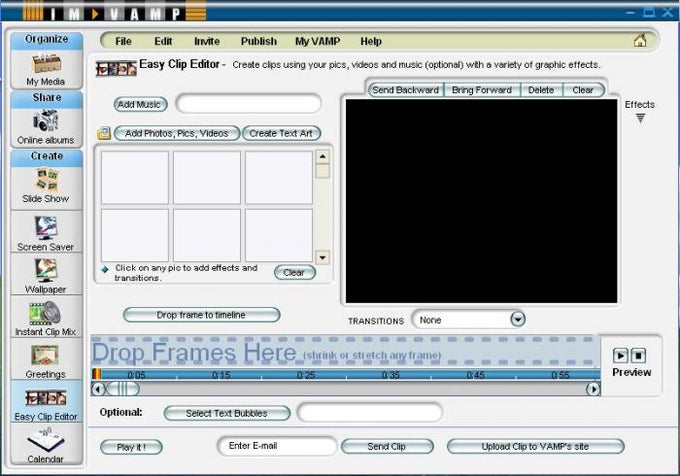The image size is (680, 476).
Task: Click the Organize section header
Action: tap(46, 39)
